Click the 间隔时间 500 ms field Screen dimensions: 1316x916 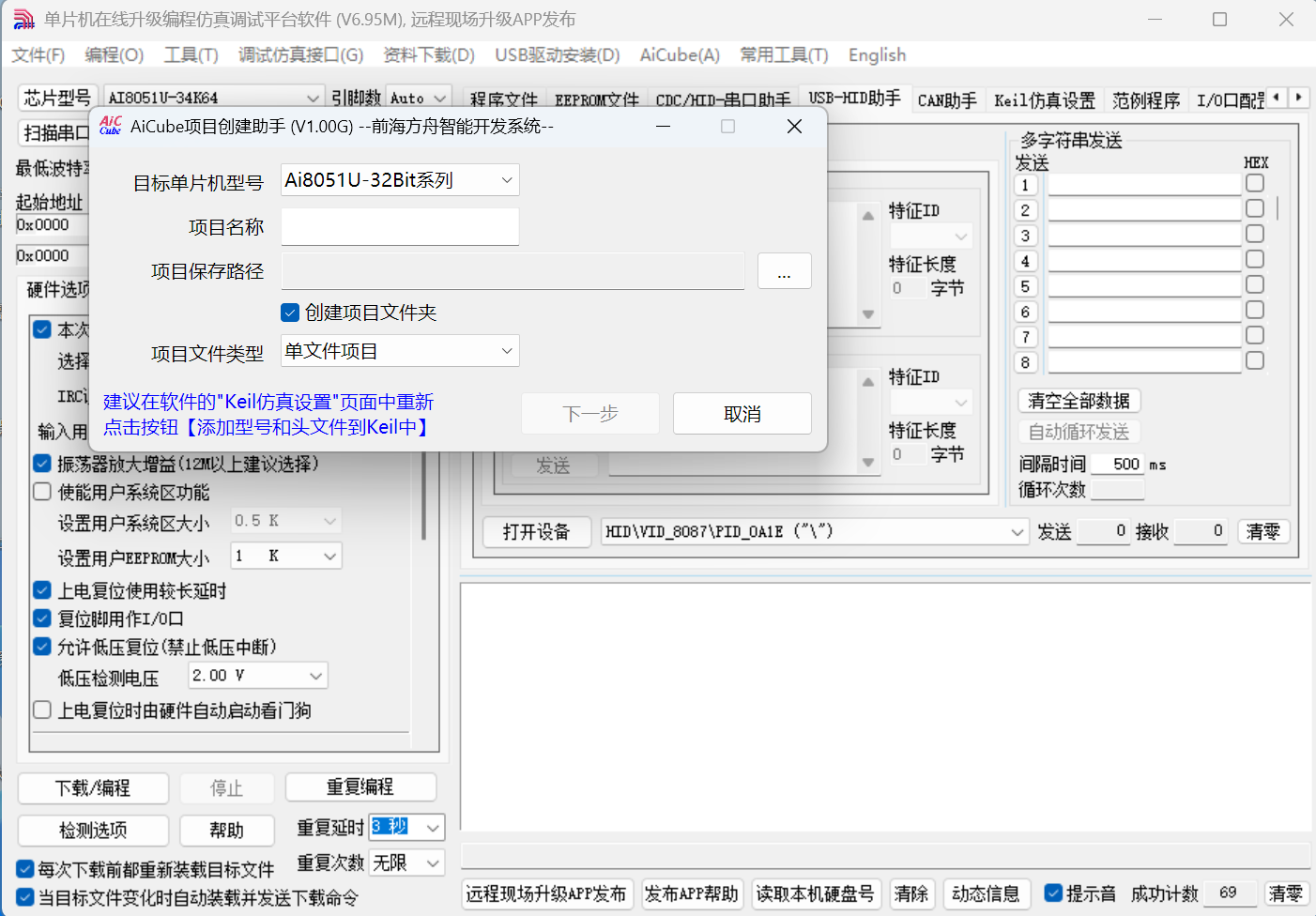tap(1118, 465)
